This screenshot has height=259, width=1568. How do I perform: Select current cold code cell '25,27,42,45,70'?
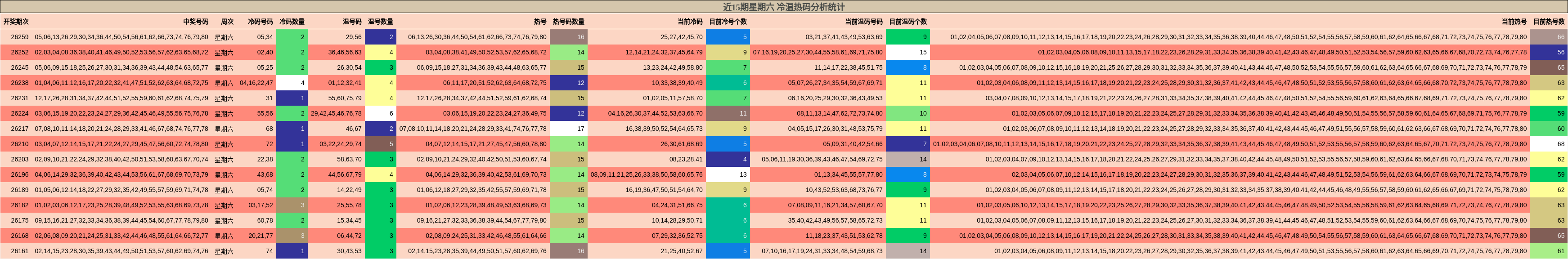[x=647, y=37]
